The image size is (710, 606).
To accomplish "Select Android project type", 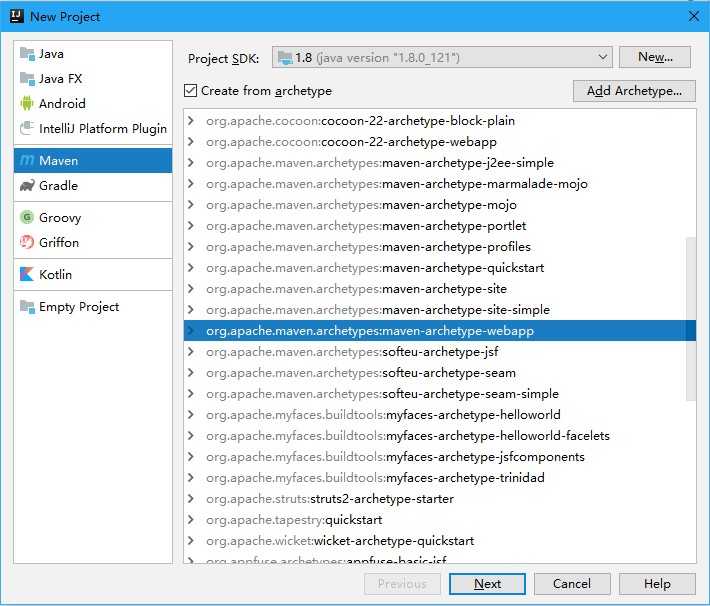I will point(93,104).
